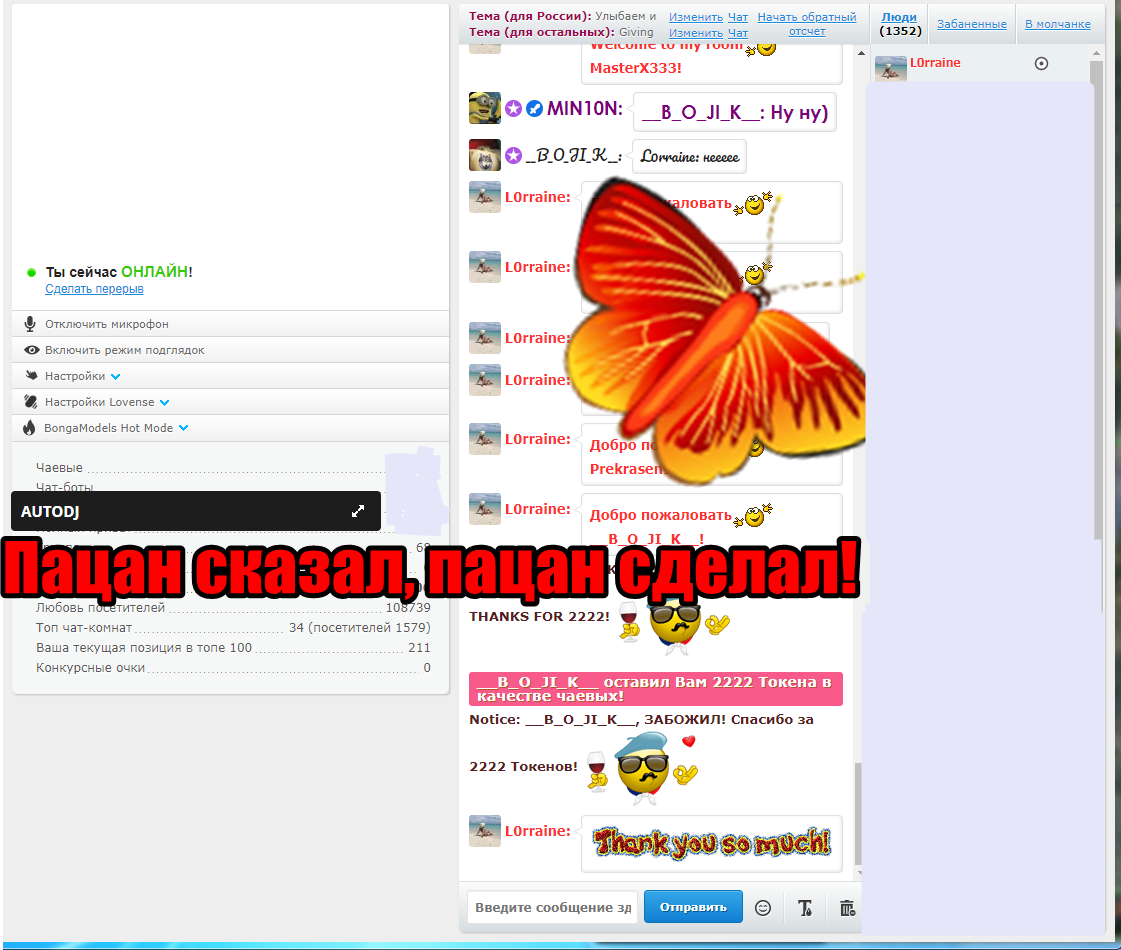
Task: Expand the AUTODJ panel with arrows icon
Action: tap(358, 511)
